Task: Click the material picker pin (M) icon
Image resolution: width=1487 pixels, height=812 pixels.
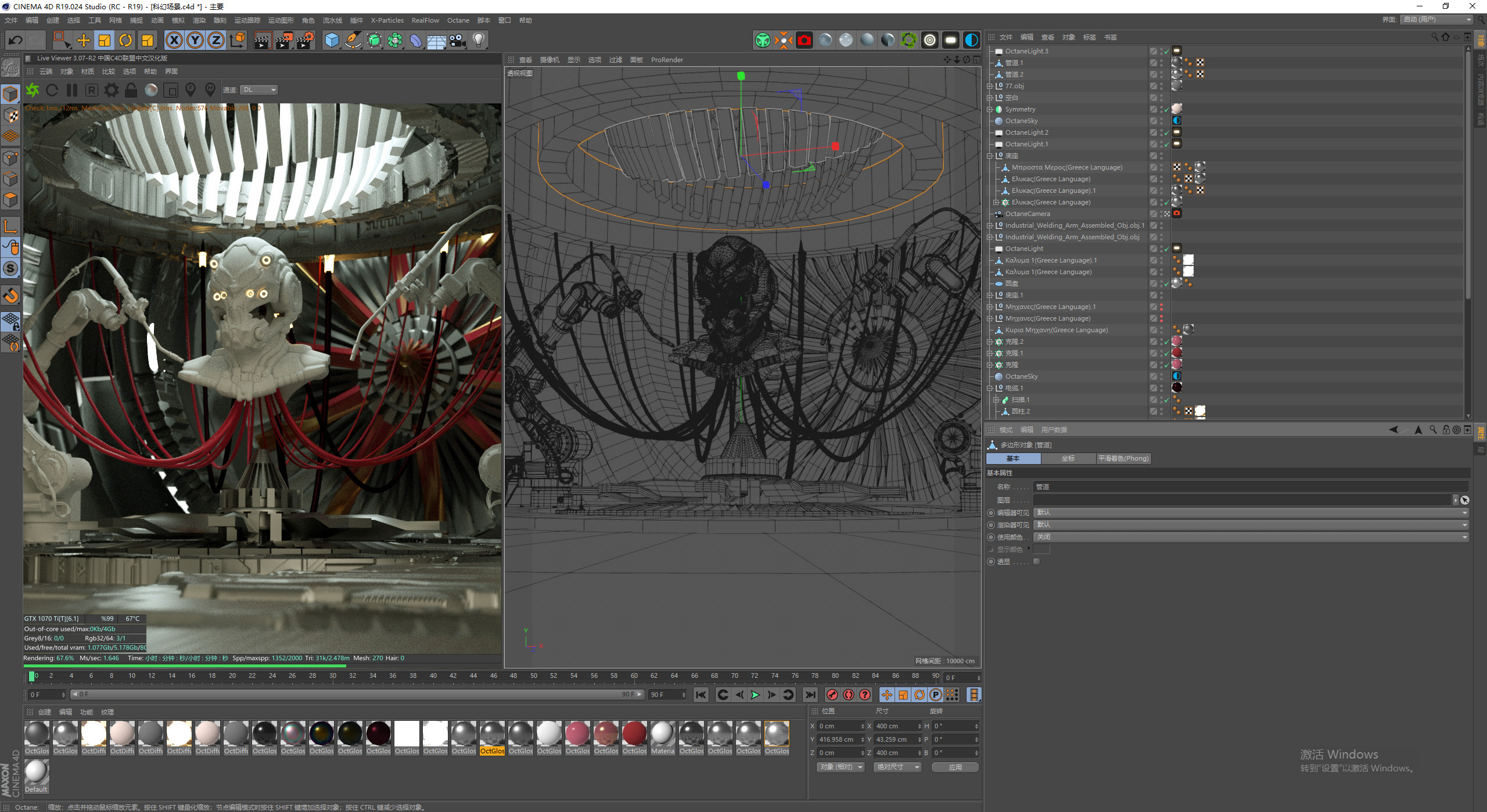Action: tap(210, 89)
